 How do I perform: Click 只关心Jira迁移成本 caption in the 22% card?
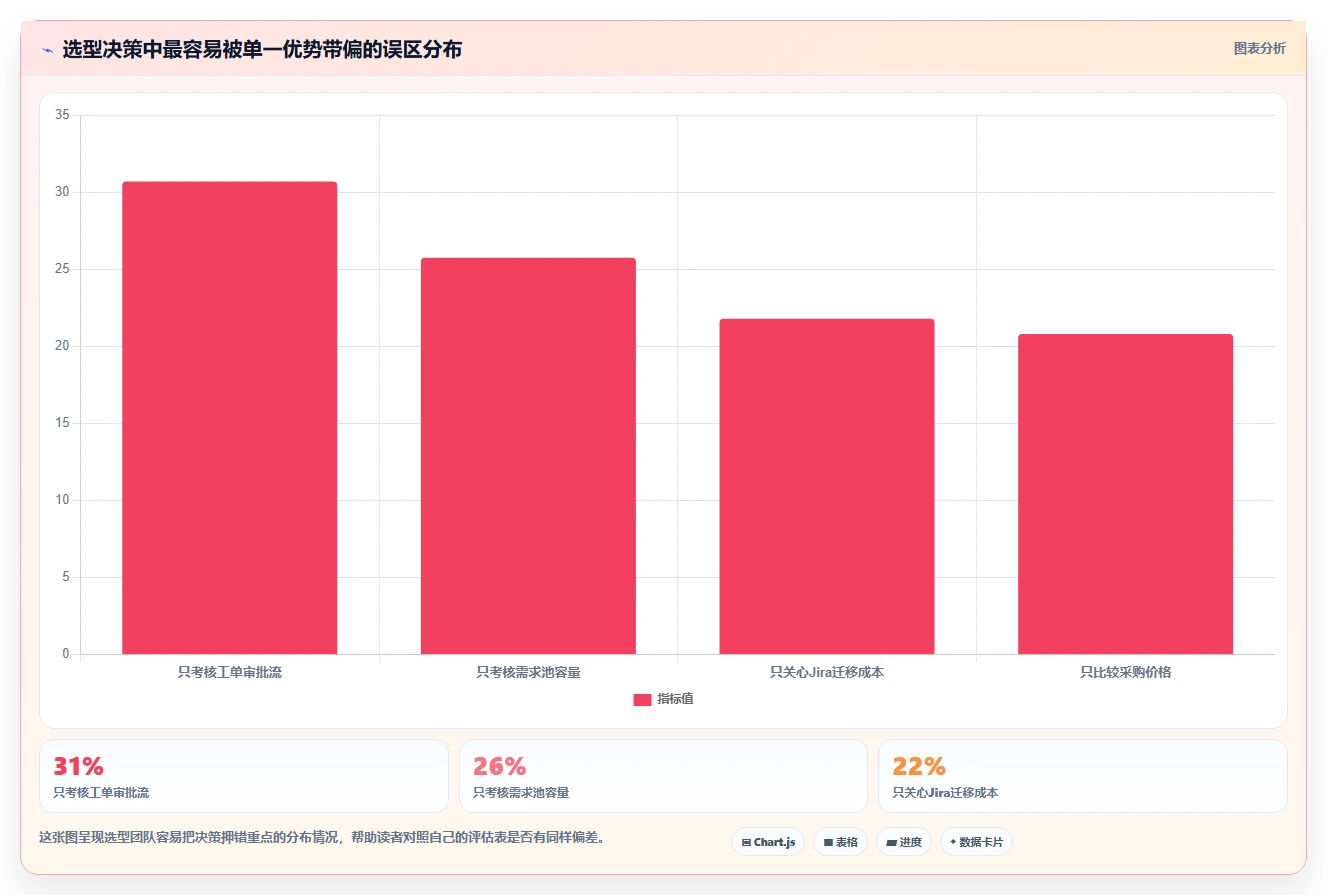945,792
